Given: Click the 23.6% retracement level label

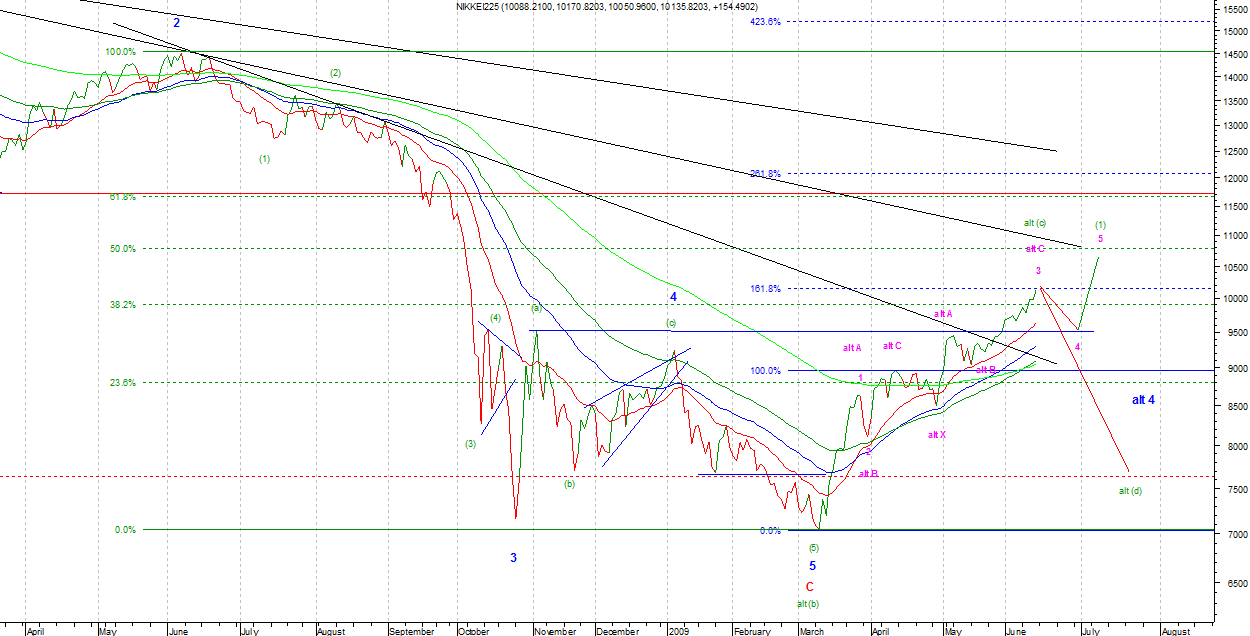Looking at the screenshot, I should (122, 382).
